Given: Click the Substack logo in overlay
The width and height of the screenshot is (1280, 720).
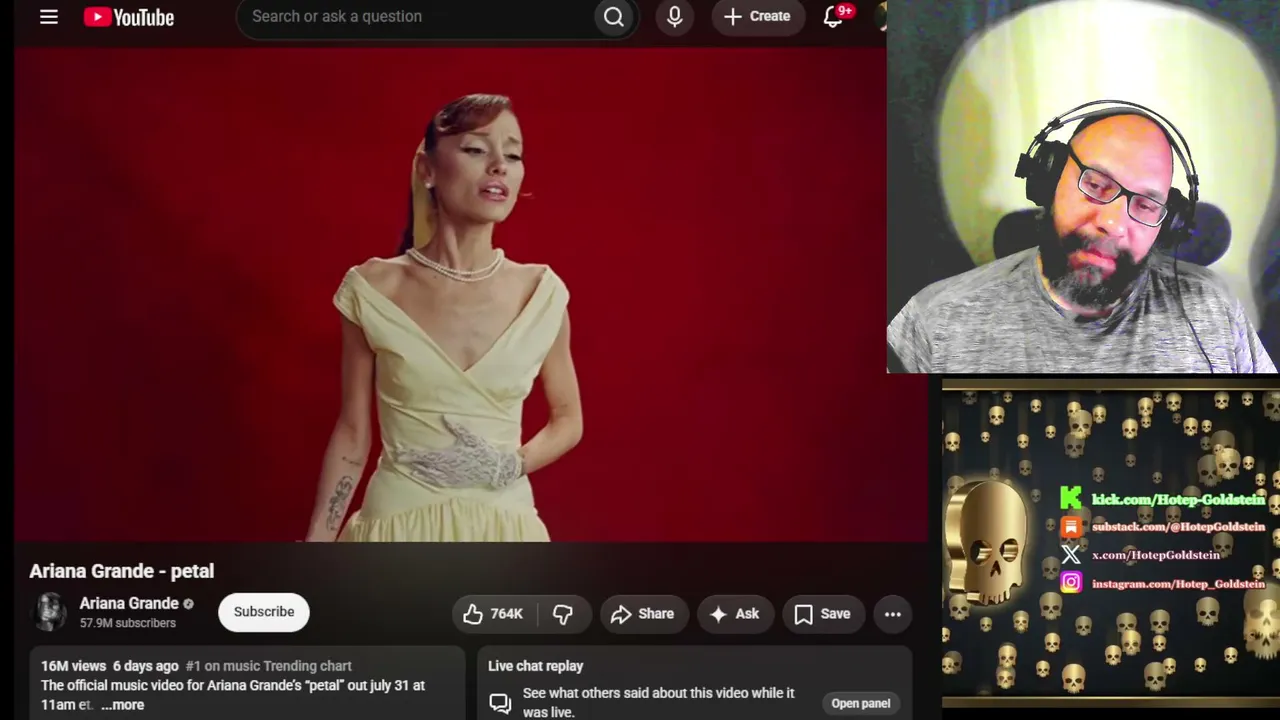Looking at the screenshot, I should (x=1071, y=526).
